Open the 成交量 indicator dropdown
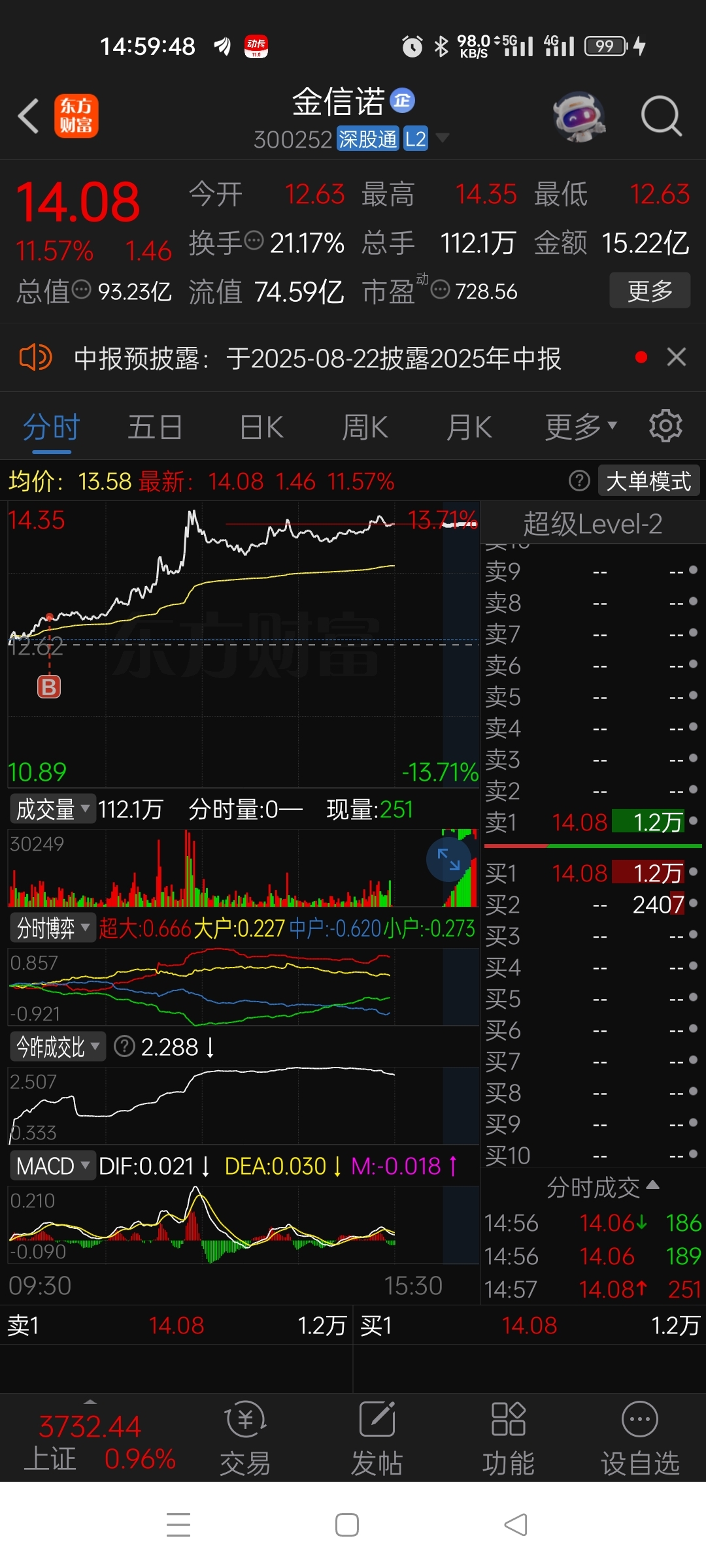The image size is (706, 1568). click(53, 809)
